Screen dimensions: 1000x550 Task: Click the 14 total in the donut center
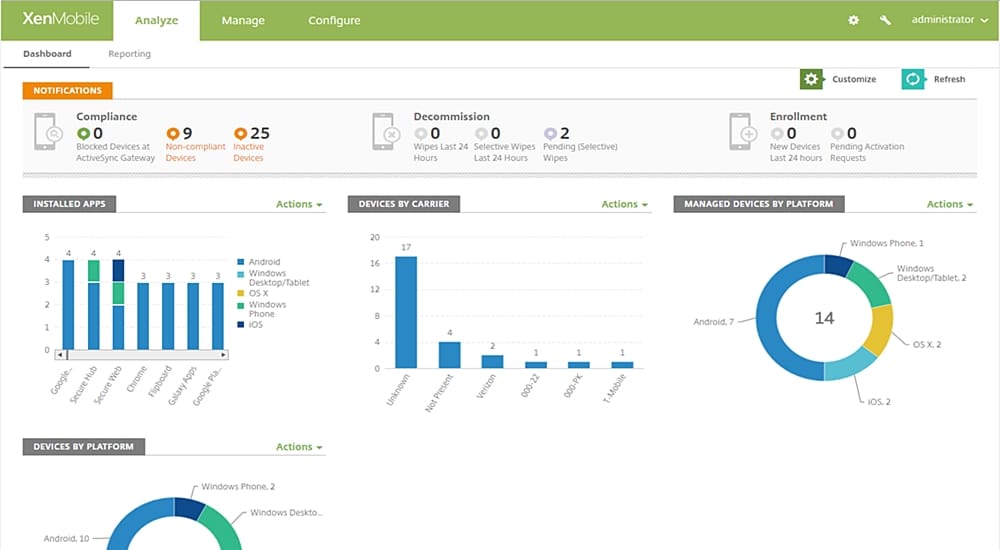(x=825, y=318)
